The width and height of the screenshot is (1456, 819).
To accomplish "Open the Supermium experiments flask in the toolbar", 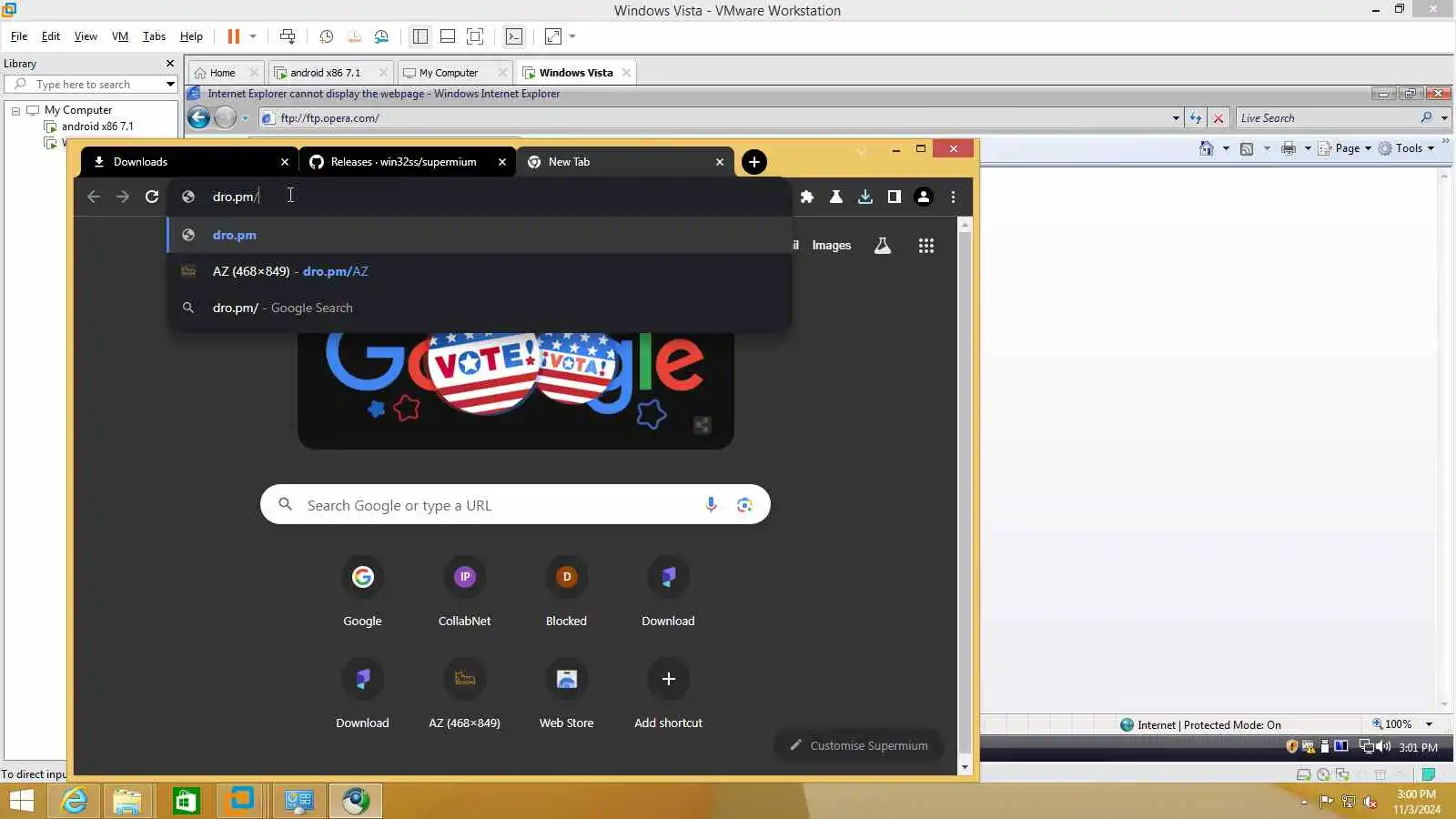I will [835, 197].
